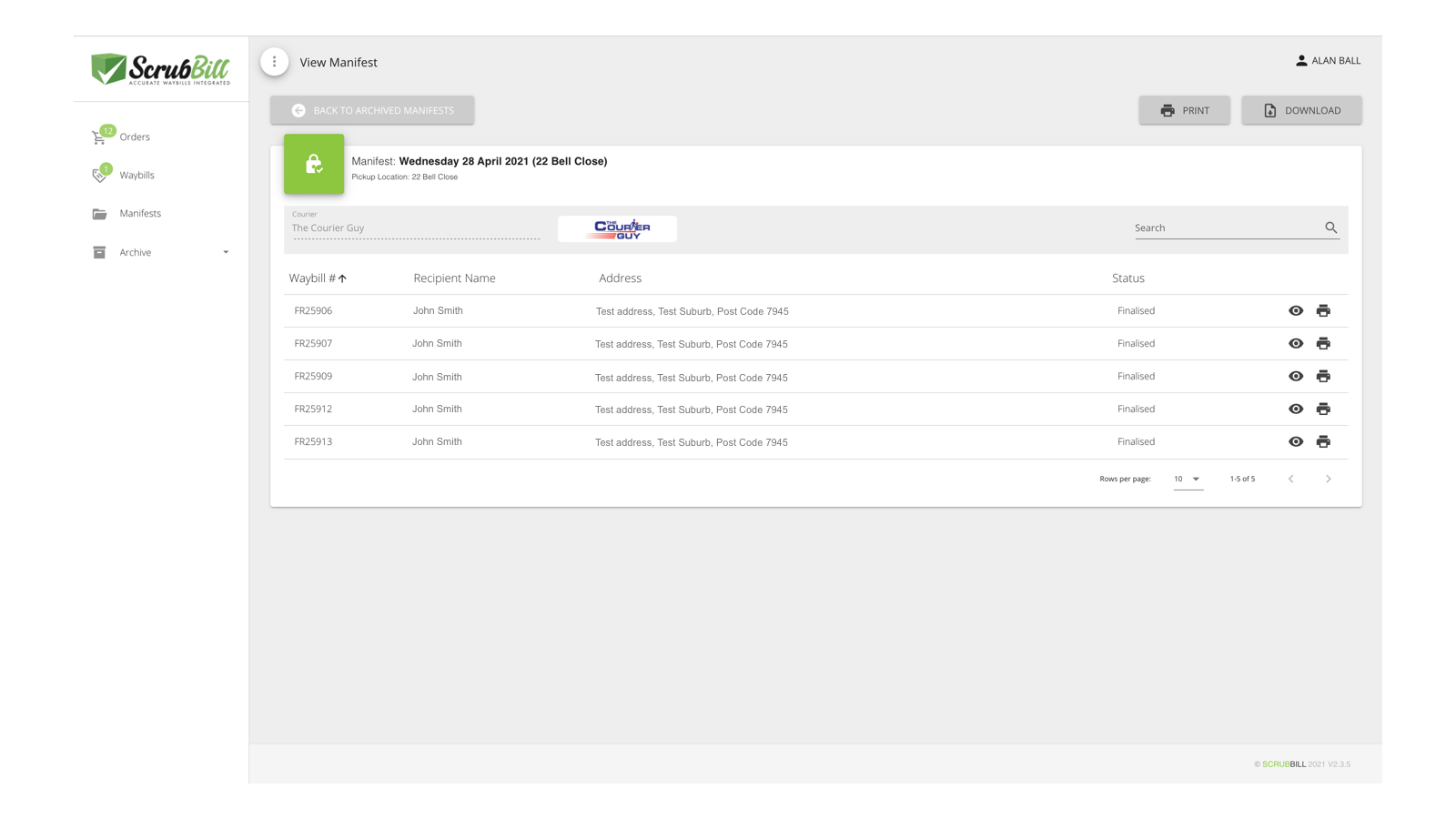Open the rows per page dropdown
Viewport: 1456px width, 819px height.
[x=1188, y=479]
